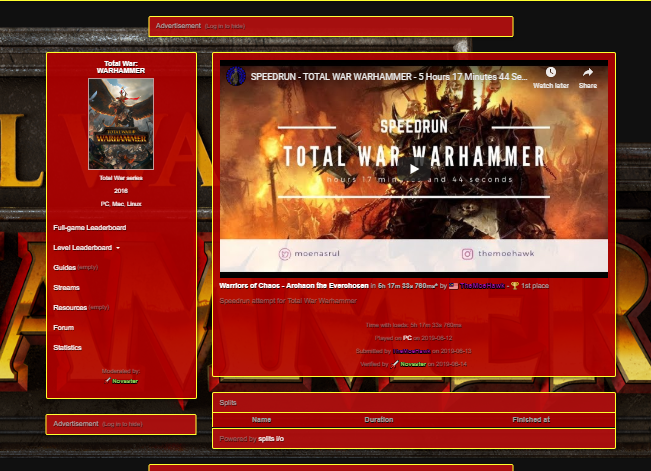Click the Name column header in Splits

[261, 420]
